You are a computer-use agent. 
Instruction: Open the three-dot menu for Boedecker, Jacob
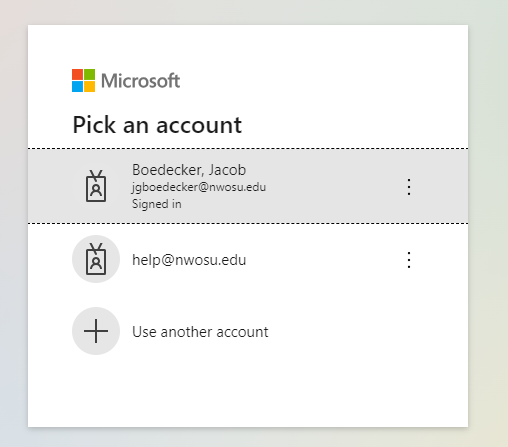(409, 187)
